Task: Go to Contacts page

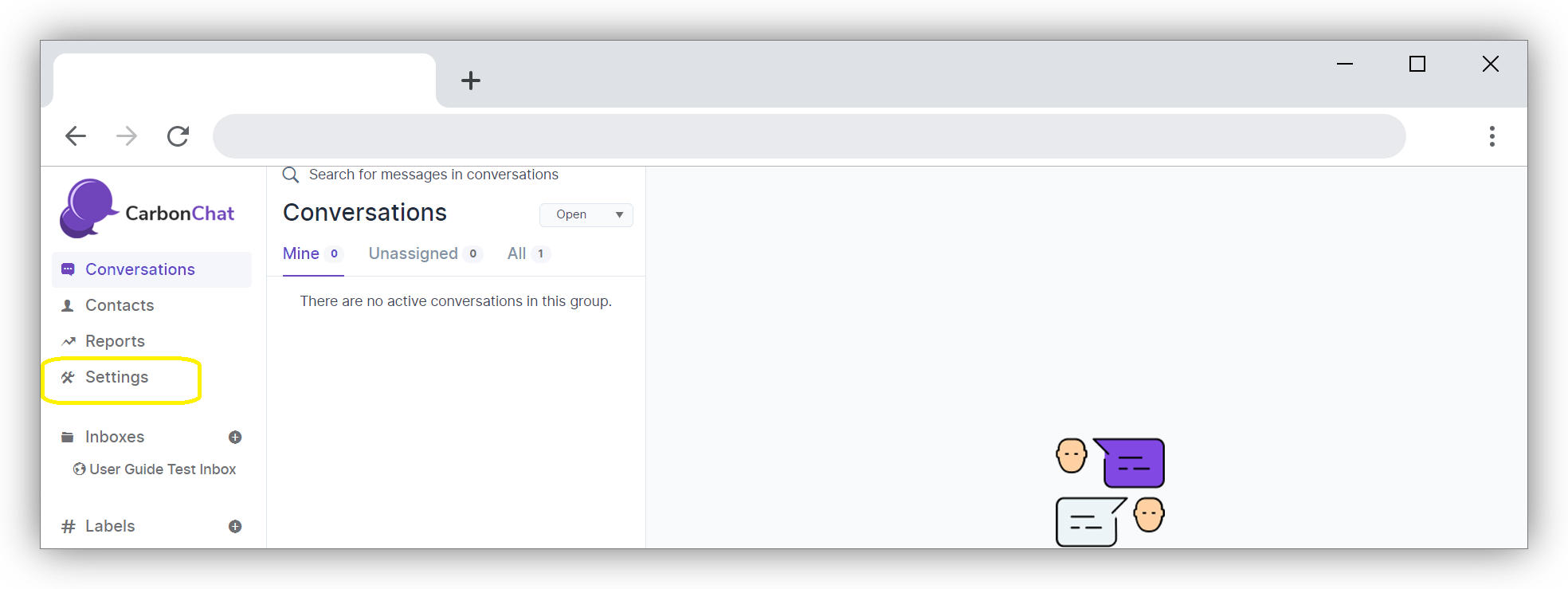Action: pyautogui.click(x=120, y=305)
